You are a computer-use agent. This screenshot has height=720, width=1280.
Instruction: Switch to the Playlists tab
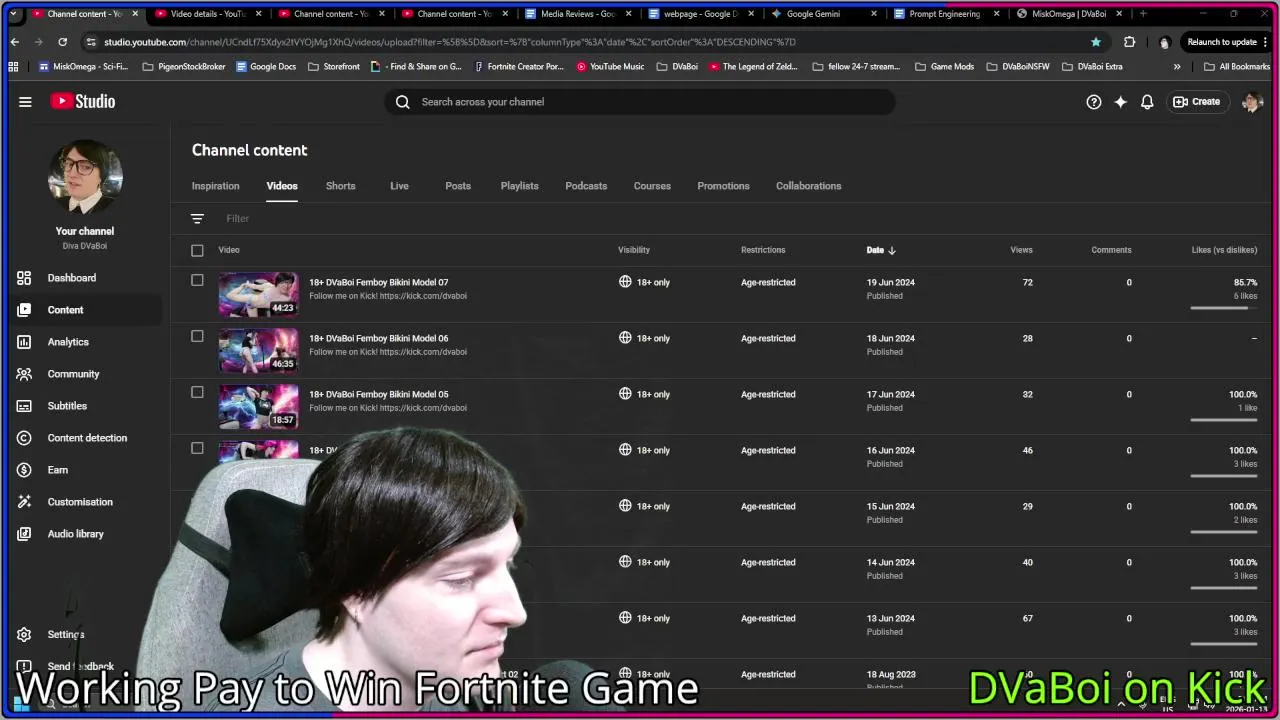519,186
